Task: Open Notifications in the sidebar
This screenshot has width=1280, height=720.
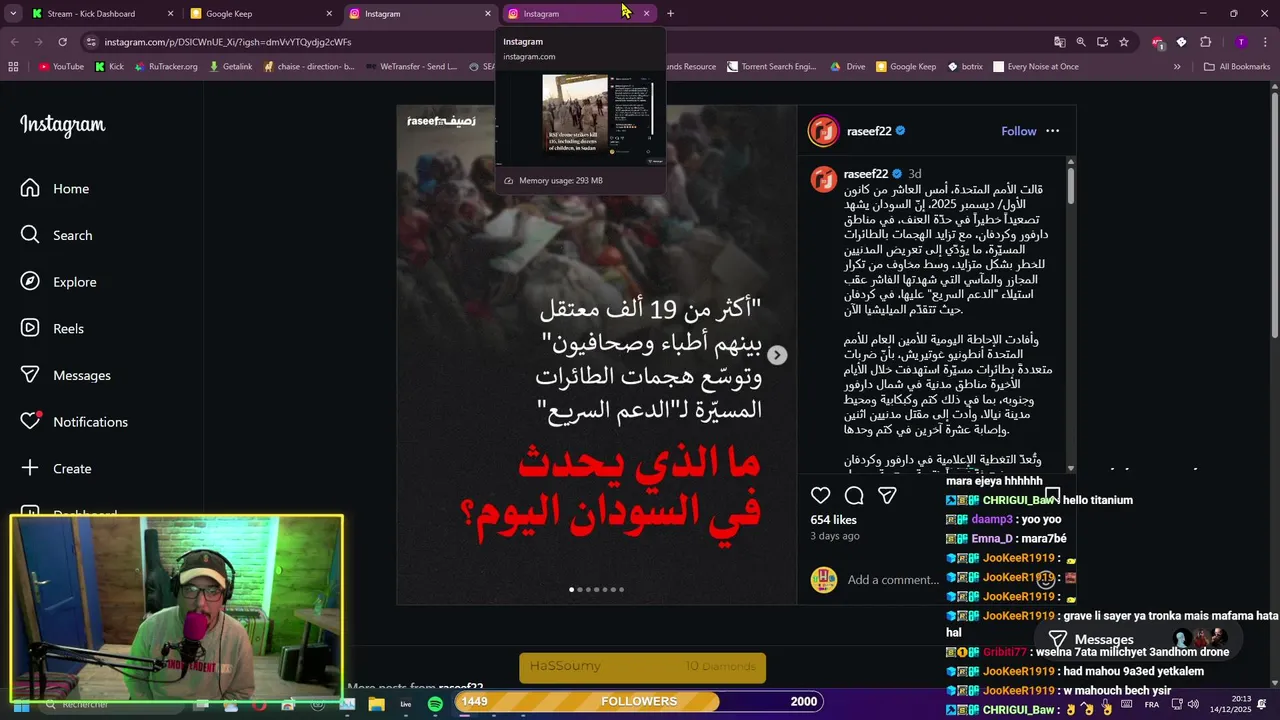Action: (75, 422)
